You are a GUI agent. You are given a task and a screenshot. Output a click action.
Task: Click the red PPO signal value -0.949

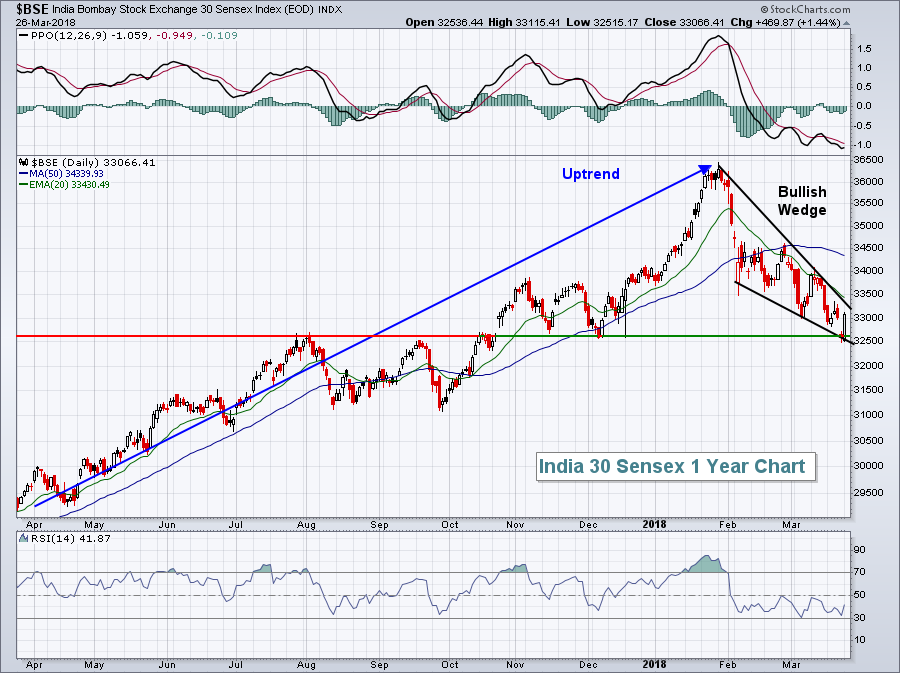[173, 36]
